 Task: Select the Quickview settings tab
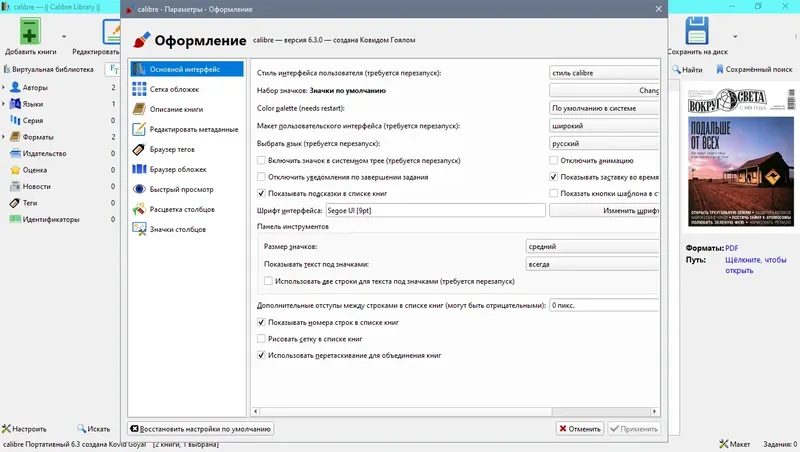point(187,189)
